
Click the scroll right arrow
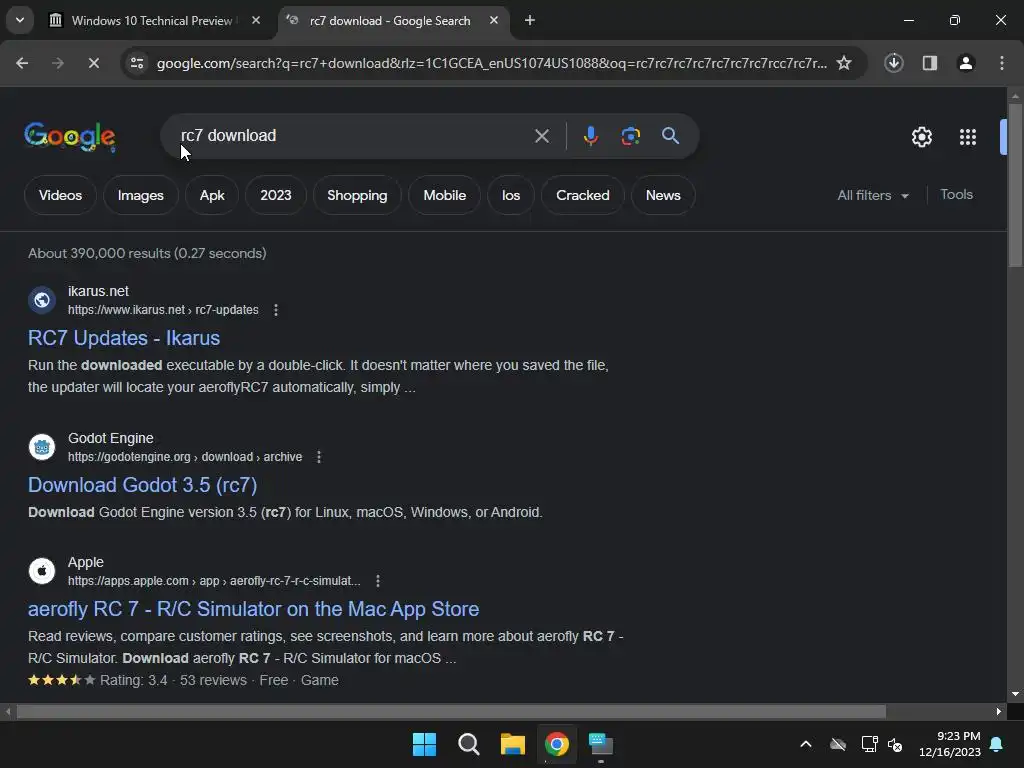(x=999, y=711)
